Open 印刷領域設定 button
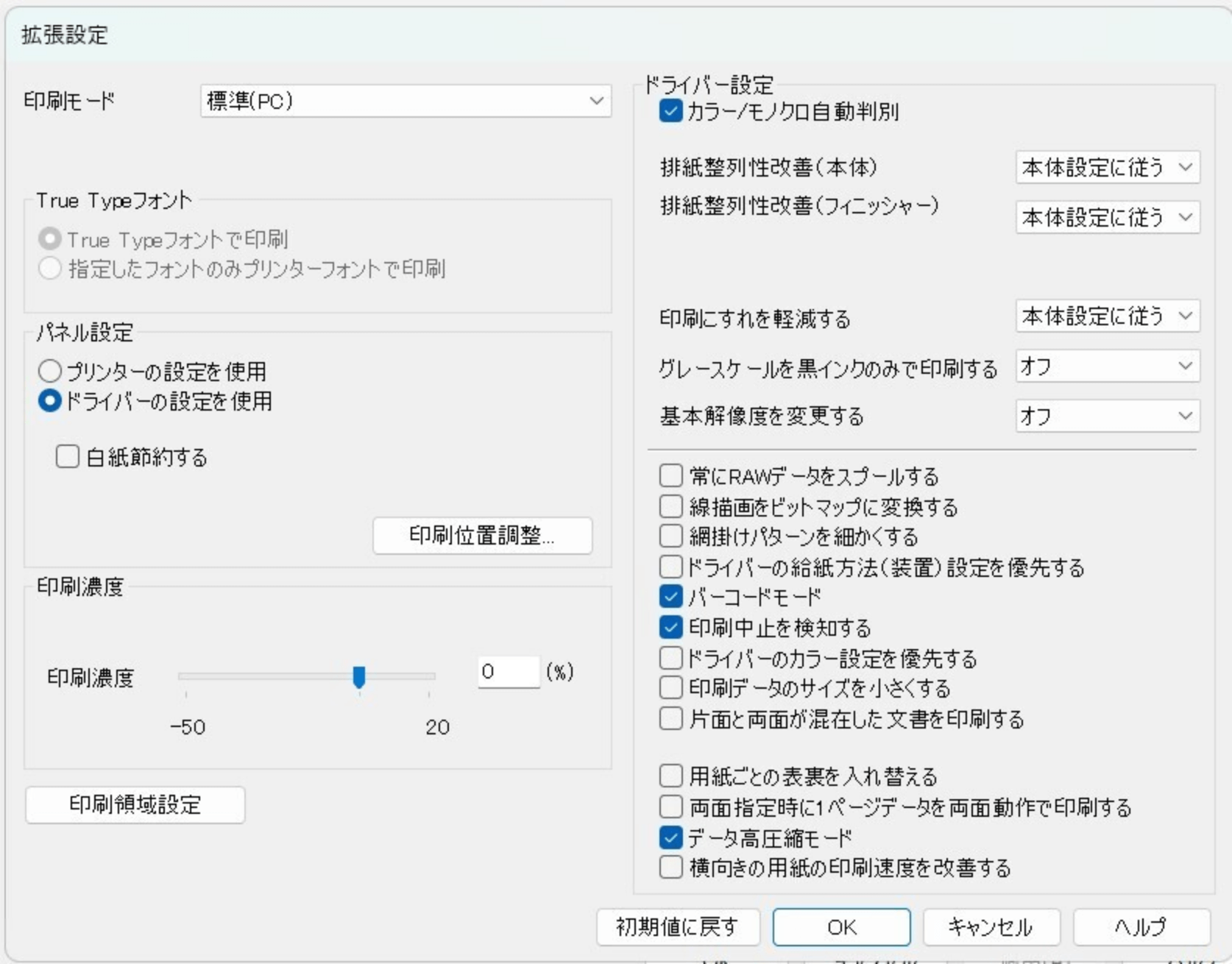1232x964 pixels. coord(135,805)
